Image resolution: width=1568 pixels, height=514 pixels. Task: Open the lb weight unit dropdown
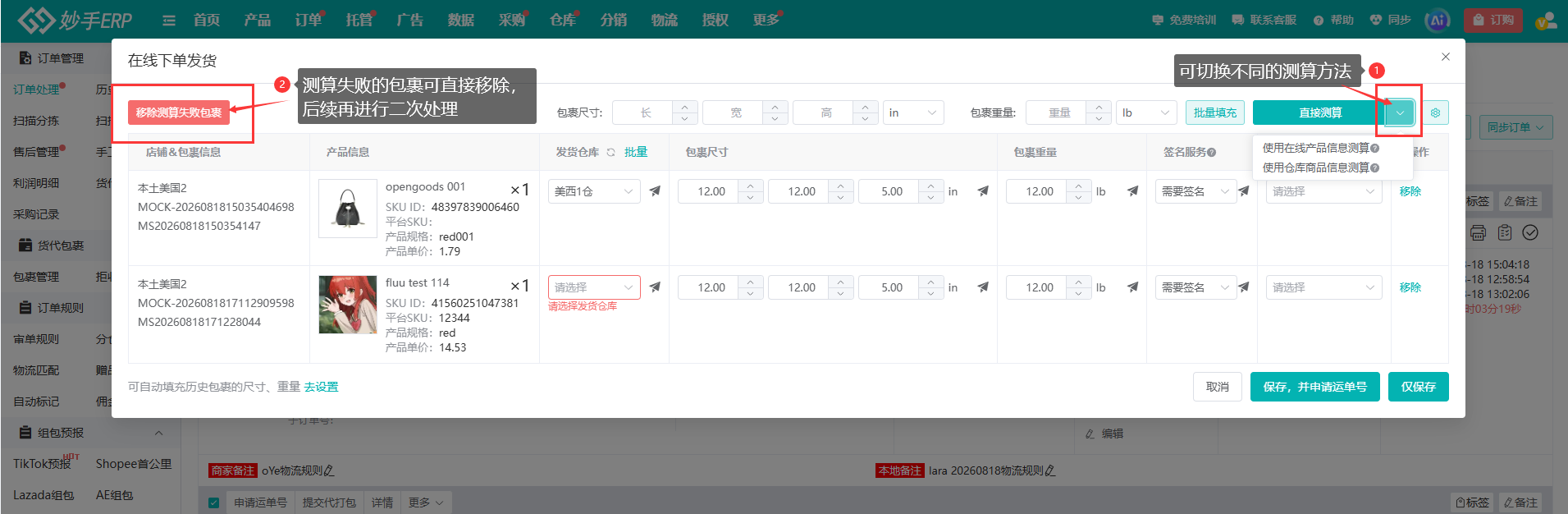[x=1146, y=112]
